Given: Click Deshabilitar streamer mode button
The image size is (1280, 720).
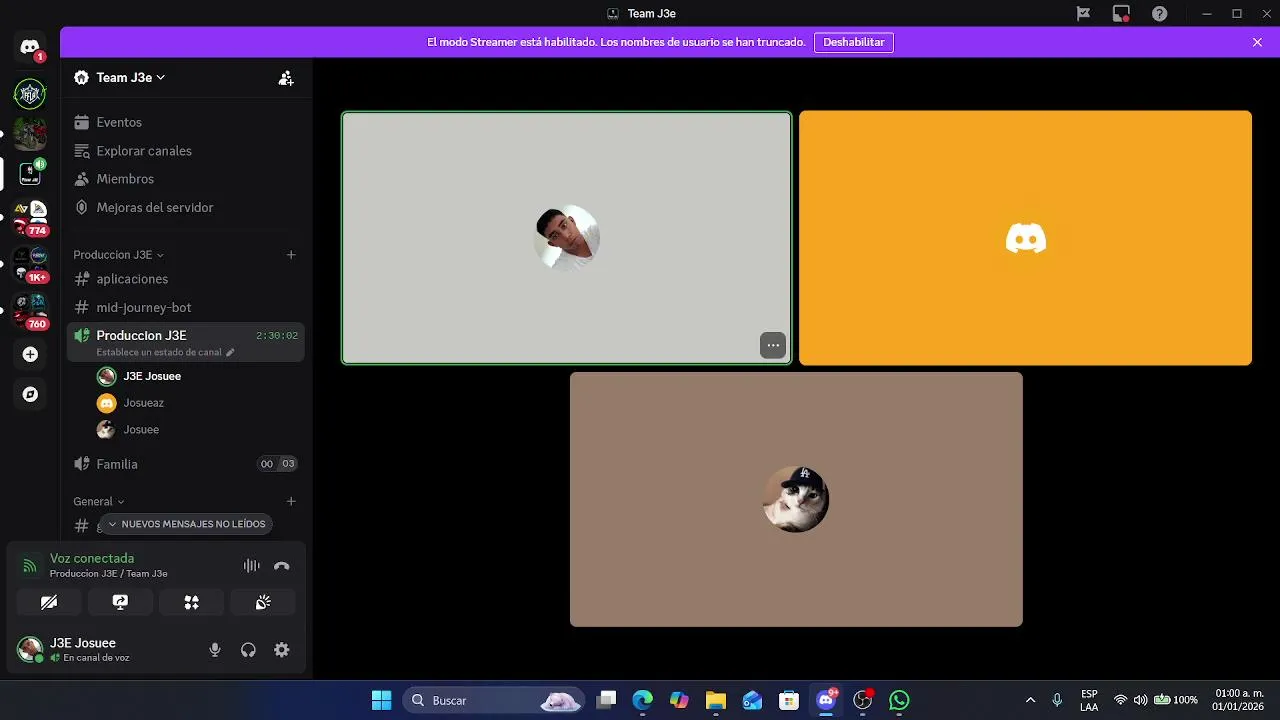Looking at the screenshot, I should [854, 42].
